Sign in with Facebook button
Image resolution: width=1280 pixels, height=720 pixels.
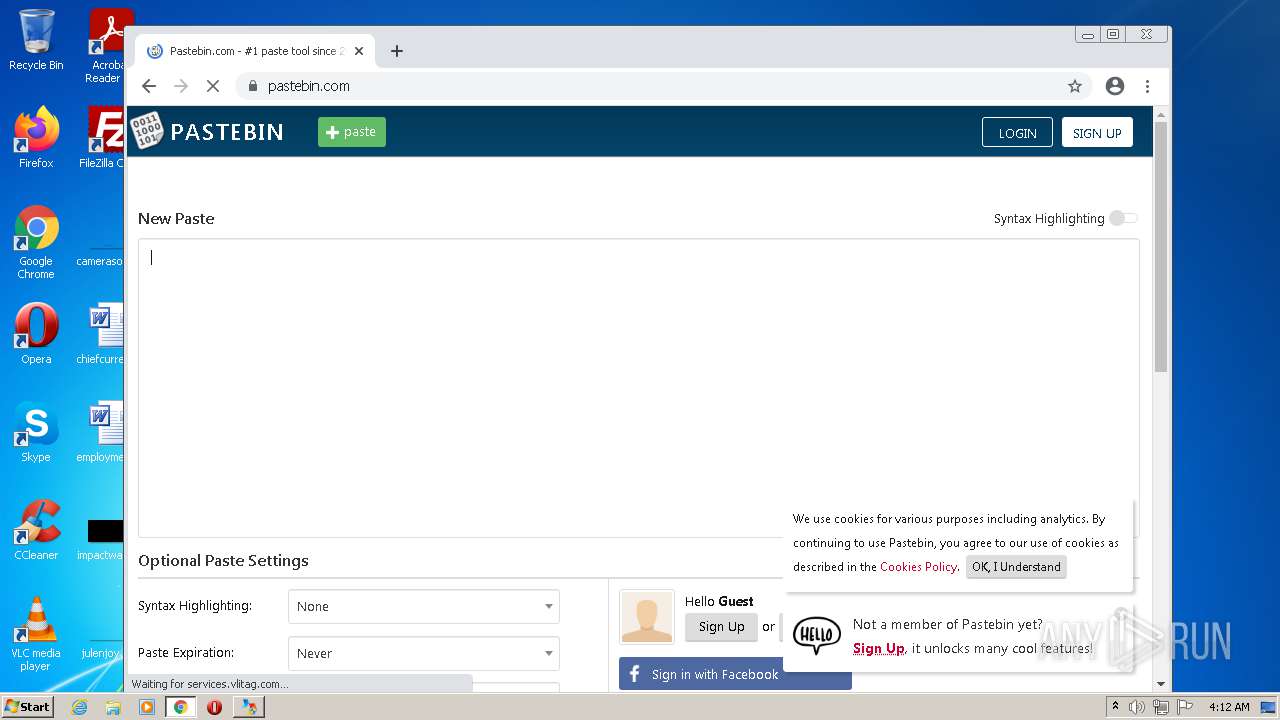[735, 674]
